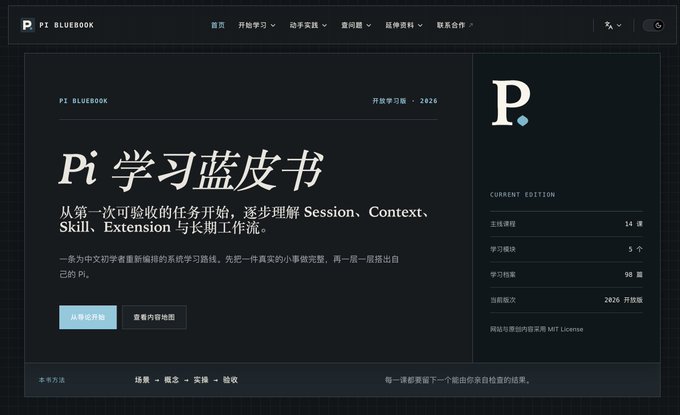Click the 实操 step in method flow

201,380
